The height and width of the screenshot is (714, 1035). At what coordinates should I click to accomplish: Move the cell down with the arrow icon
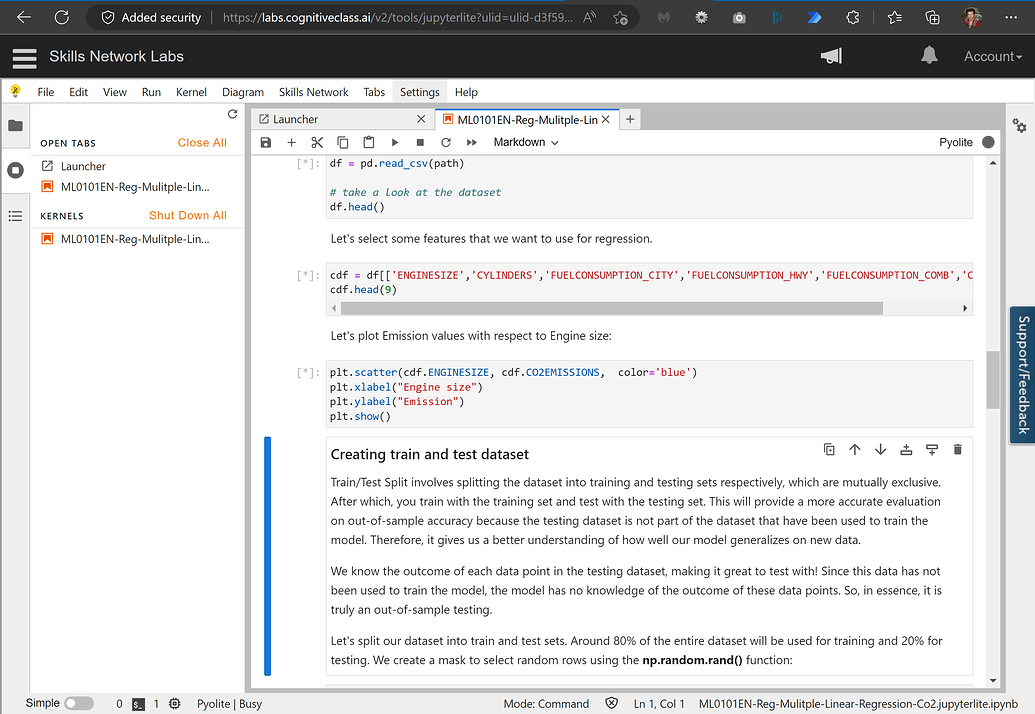[880, 450]
